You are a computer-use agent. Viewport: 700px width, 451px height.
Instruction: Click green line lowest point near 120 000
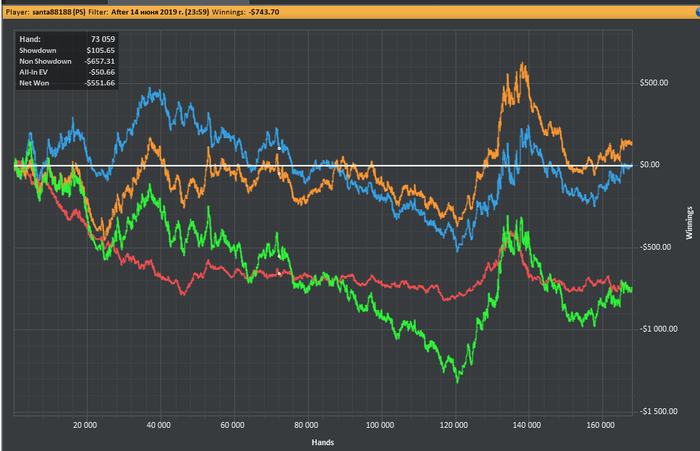coord(458,381)
